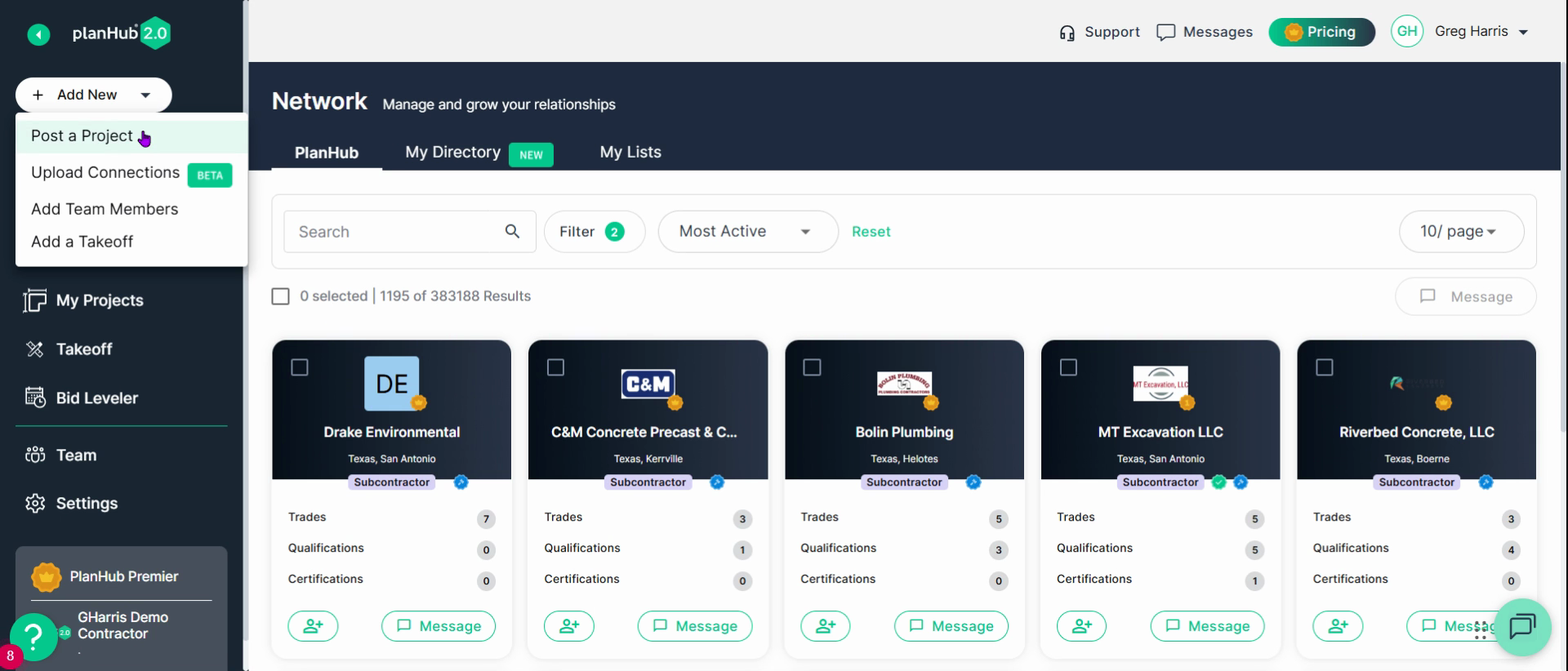The image size is (1568, 671).
Task: Add Riverbed Concrete as connection
Action: pos(1338,626)
